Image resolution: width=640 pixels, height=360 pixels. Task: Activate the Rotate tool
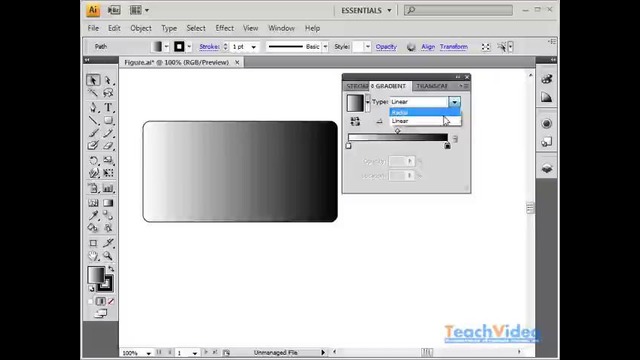93,160
